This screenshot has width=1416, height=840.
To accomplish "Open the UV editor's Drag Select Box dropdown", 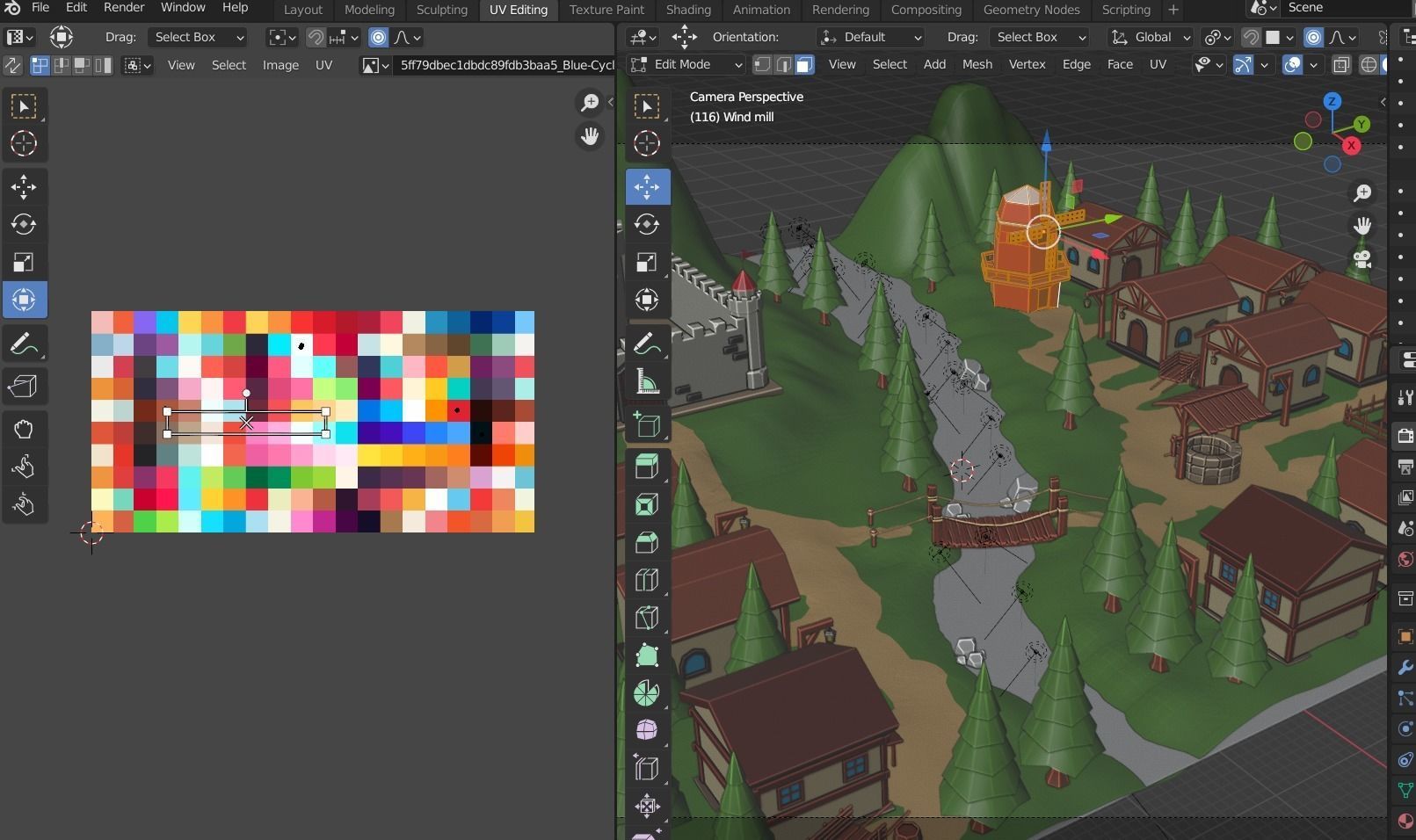I will point(198,38).
